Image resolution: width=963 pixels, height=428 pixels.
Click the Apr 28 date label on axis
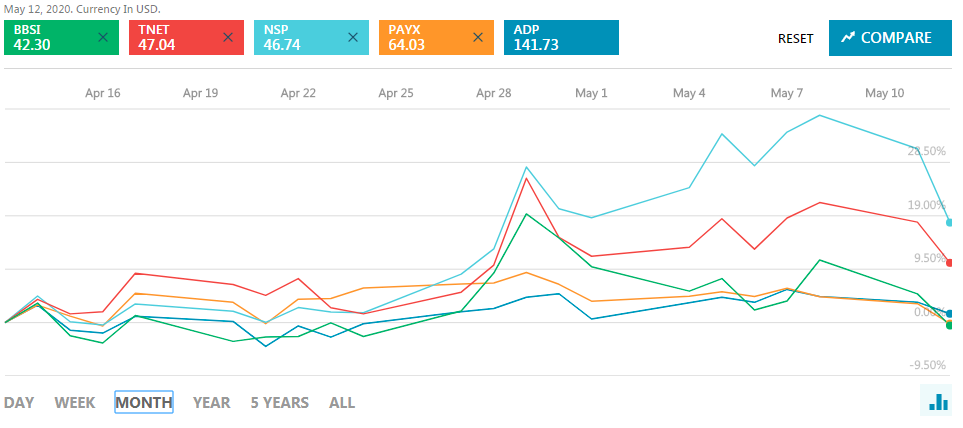pos(493,93)
